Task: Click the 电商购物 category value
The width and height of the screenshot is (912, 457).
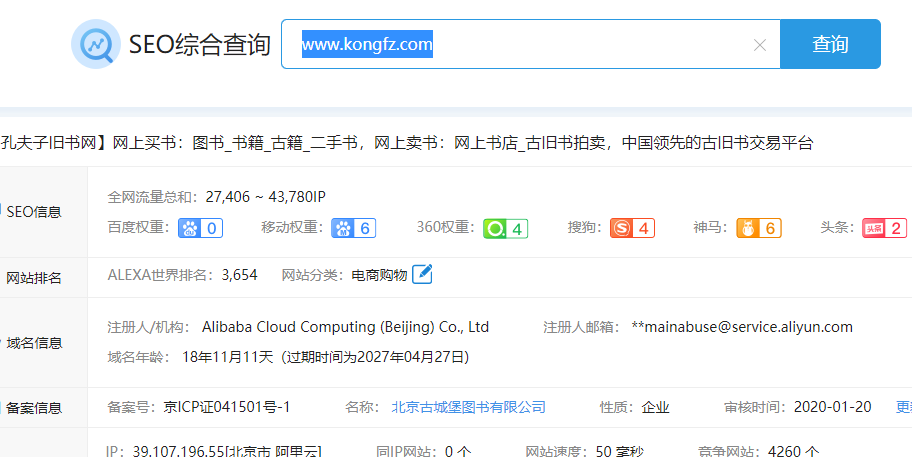Action: pyautogui.click(x=379, y=275)
